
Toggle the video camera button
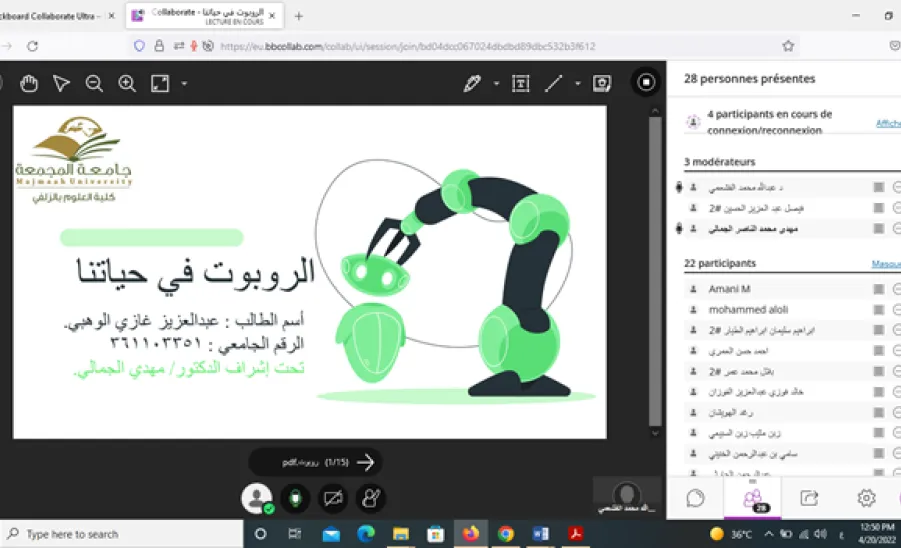click(333, 499)
